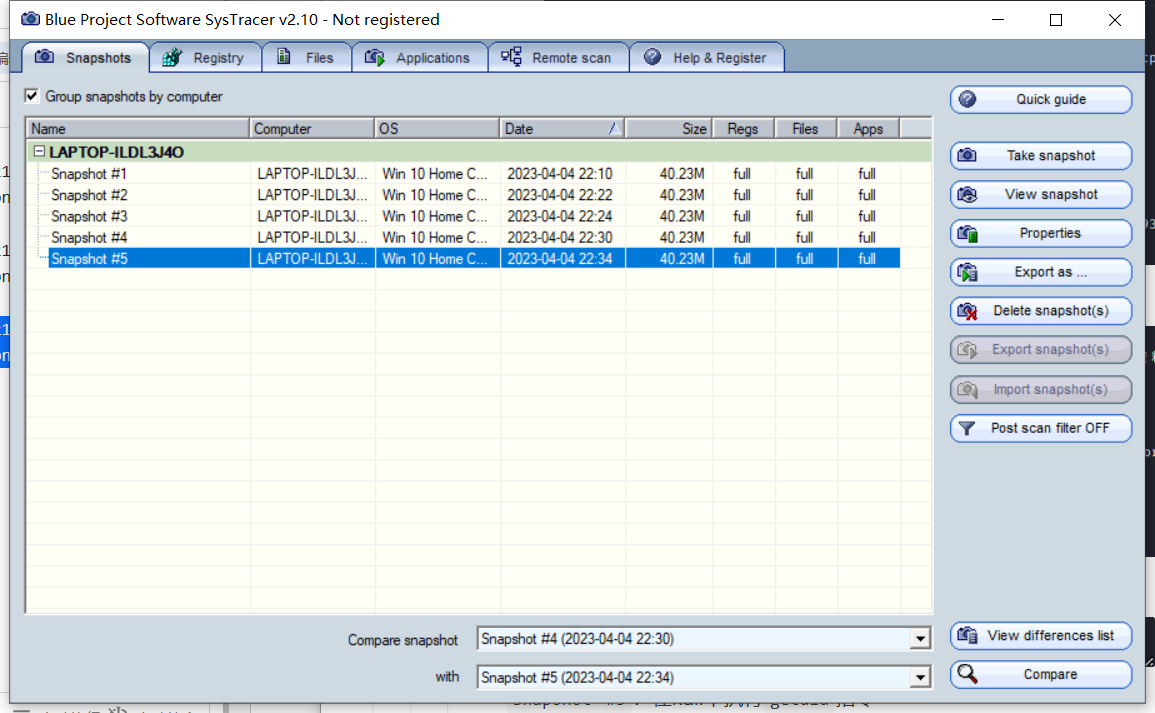1155x713 pixels.
Task: Open the Help & Register tab
Action: coord(707,57)
